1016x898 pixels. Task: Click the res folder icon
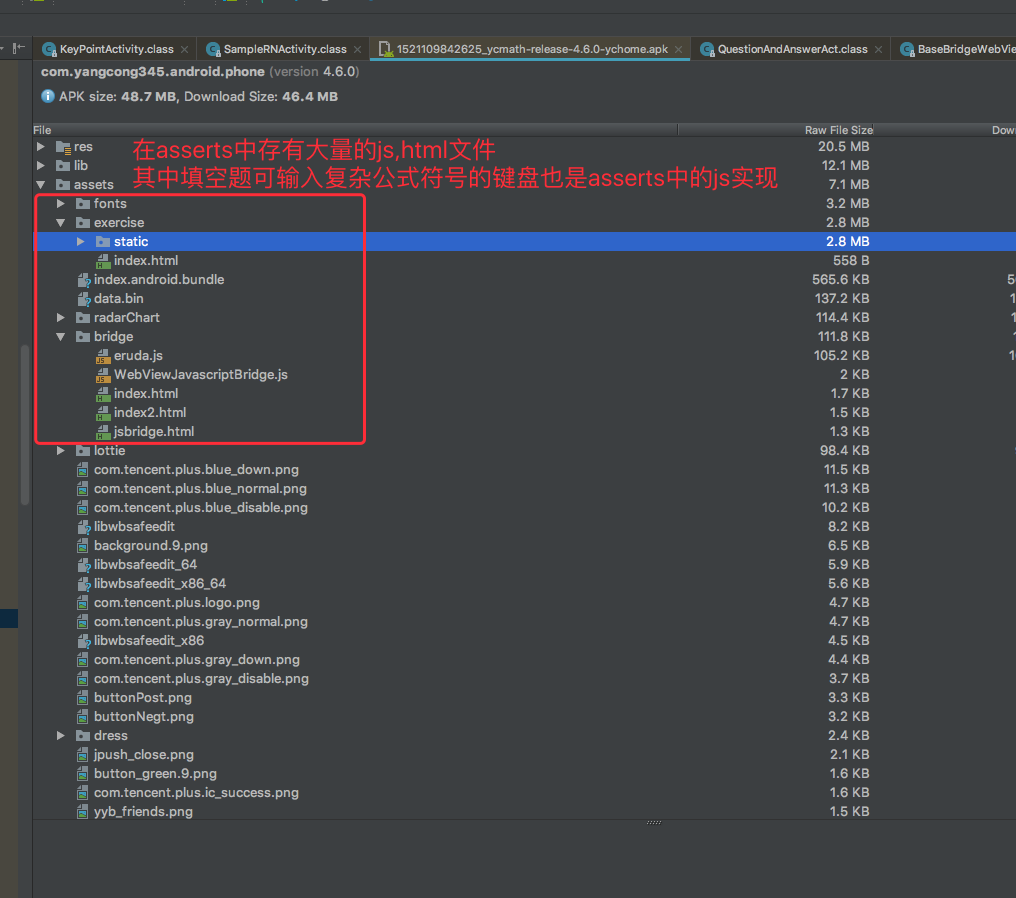coord(63,147)
